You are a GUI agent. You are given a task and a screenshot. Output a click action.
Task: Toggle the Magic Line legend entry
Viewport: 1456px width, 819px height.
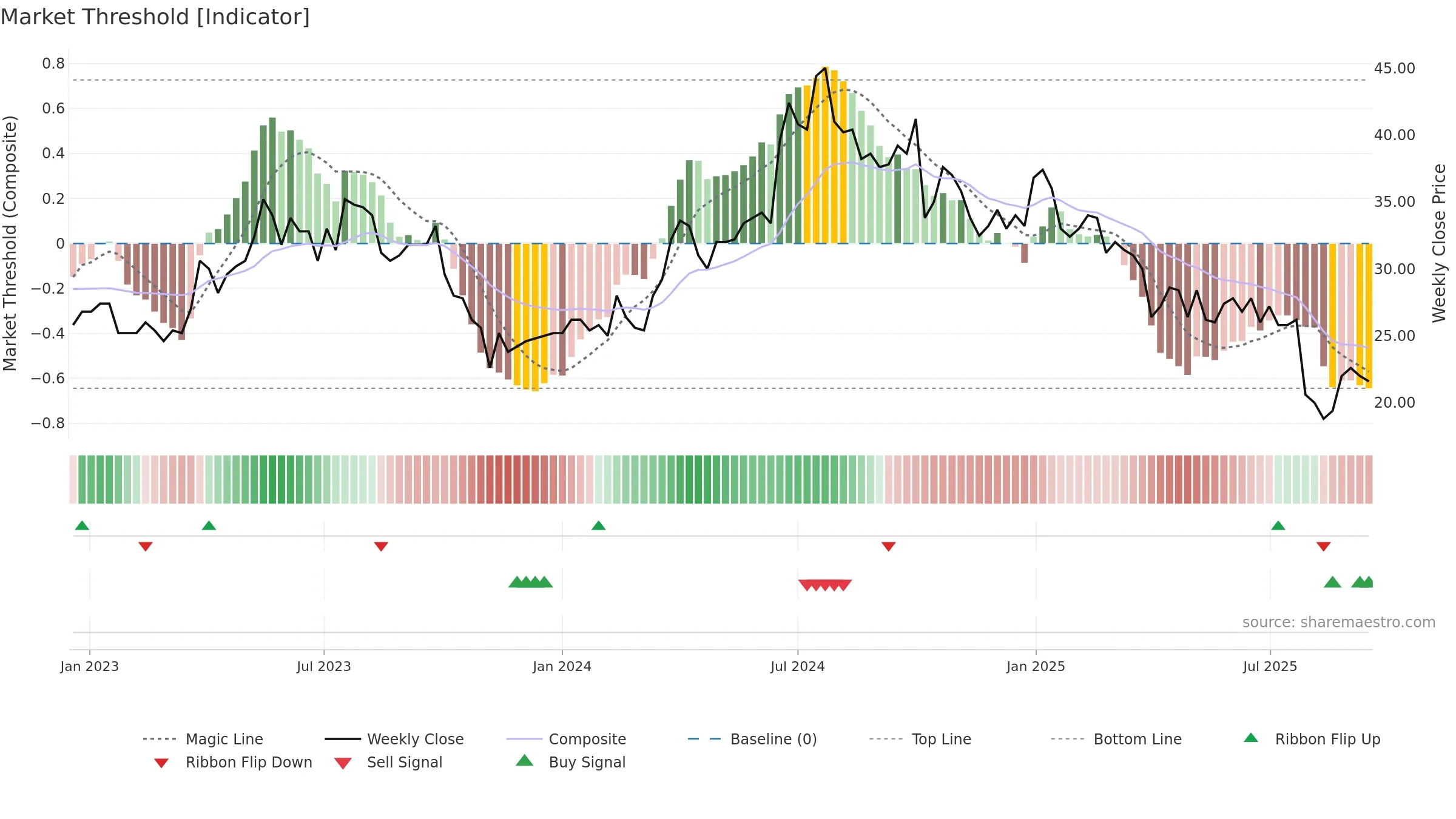(203, 739)
